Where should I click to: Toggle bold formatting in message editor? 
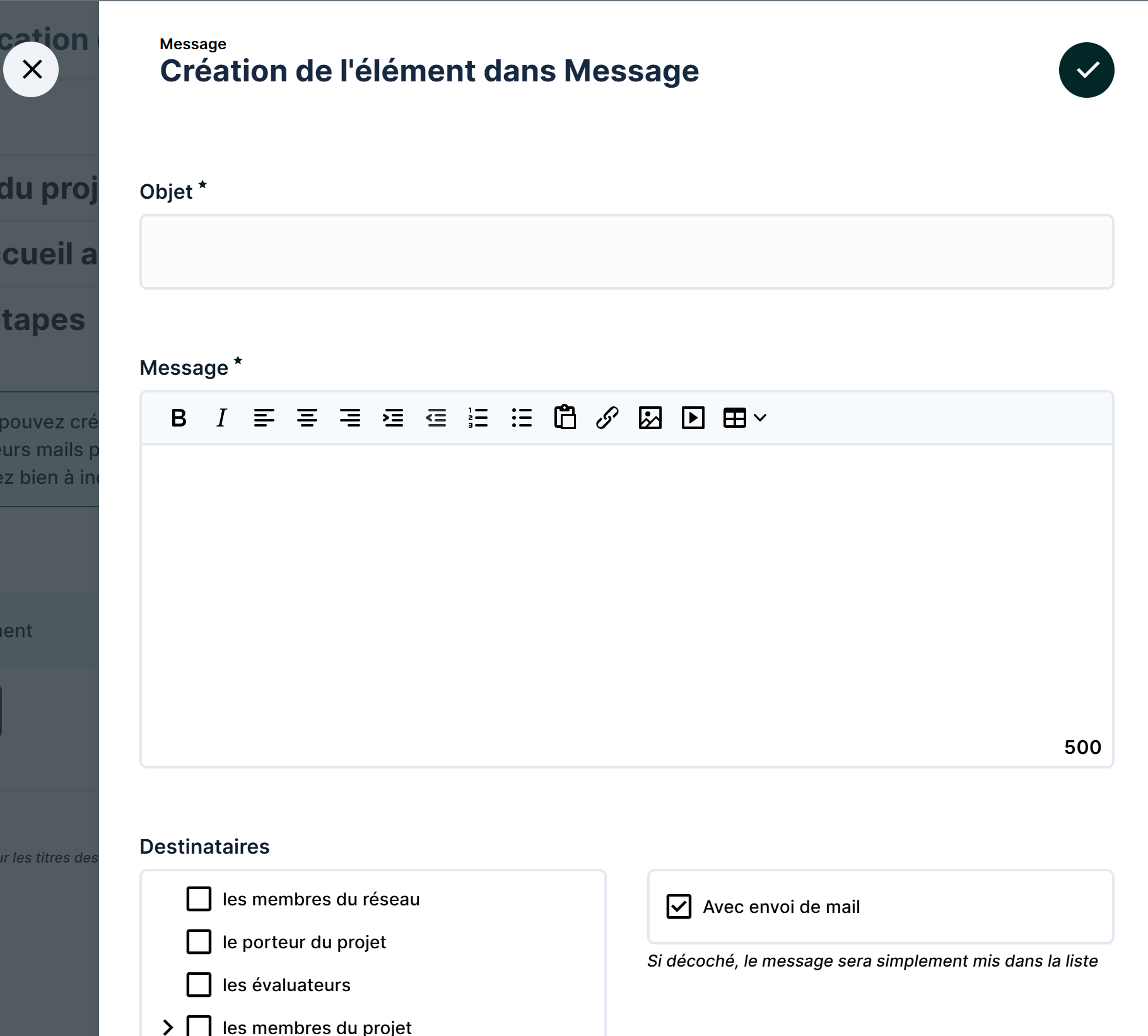(179, 418)
